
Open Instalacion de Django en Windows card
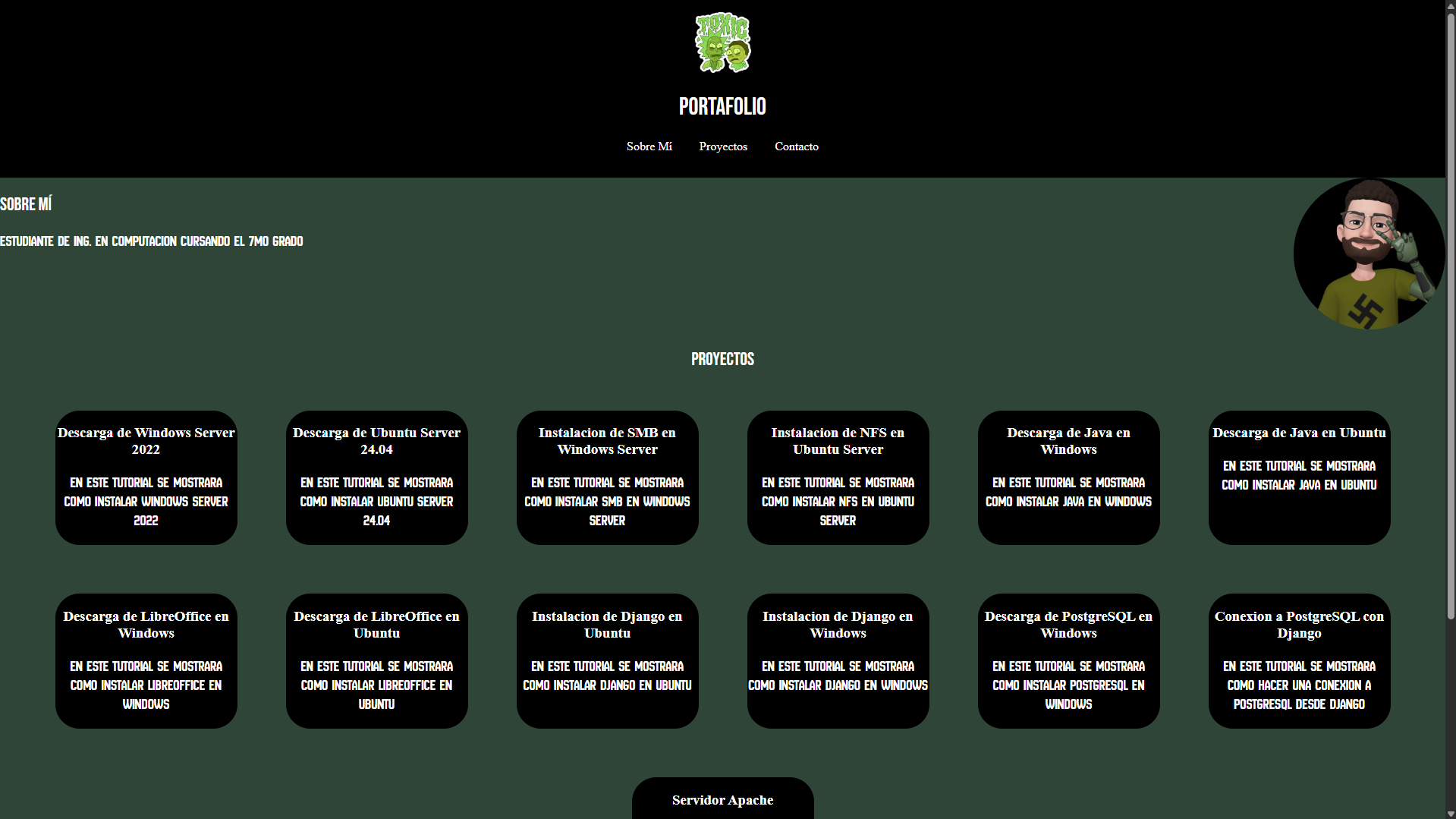pos(838,661)
